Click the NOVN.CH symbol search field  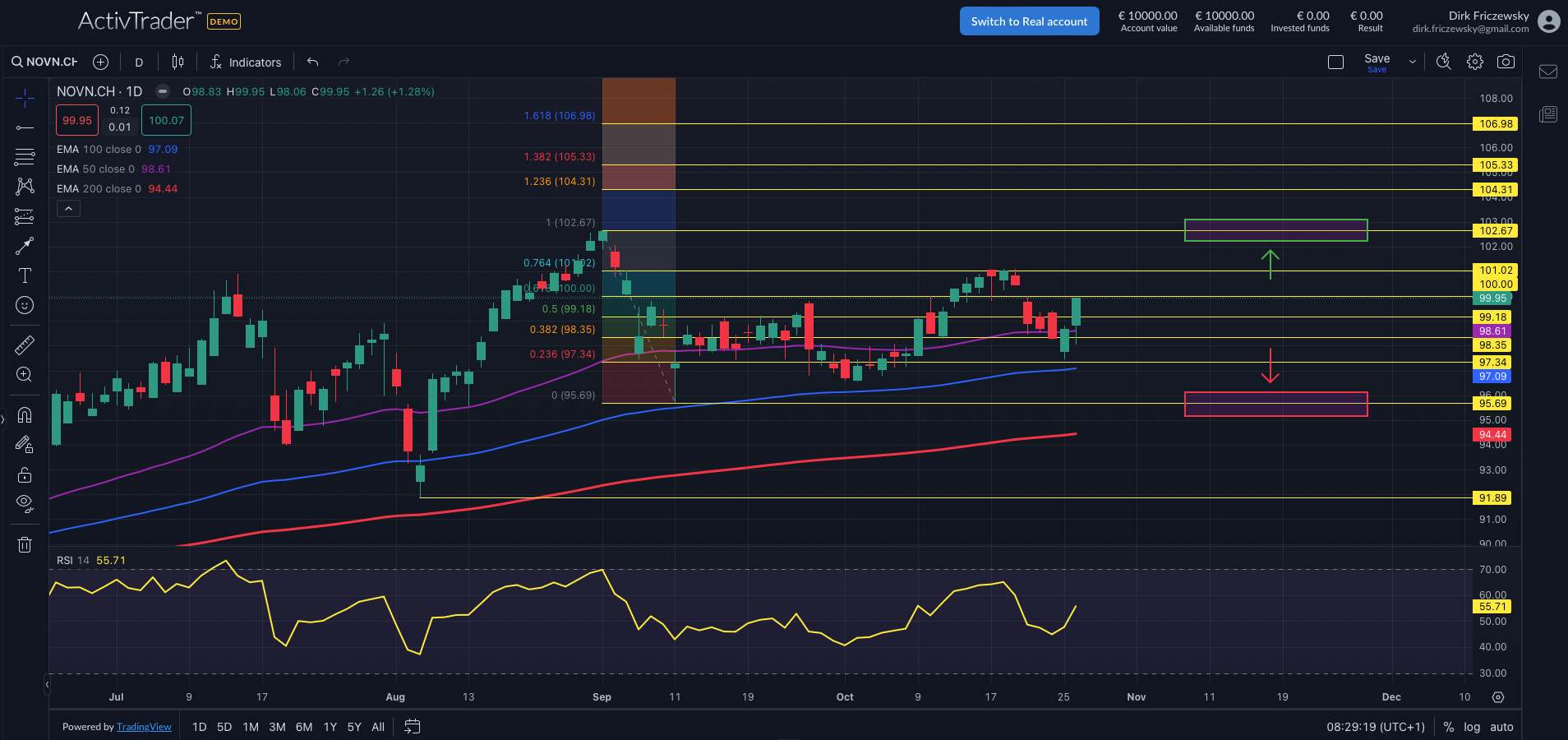pos(51,62)
